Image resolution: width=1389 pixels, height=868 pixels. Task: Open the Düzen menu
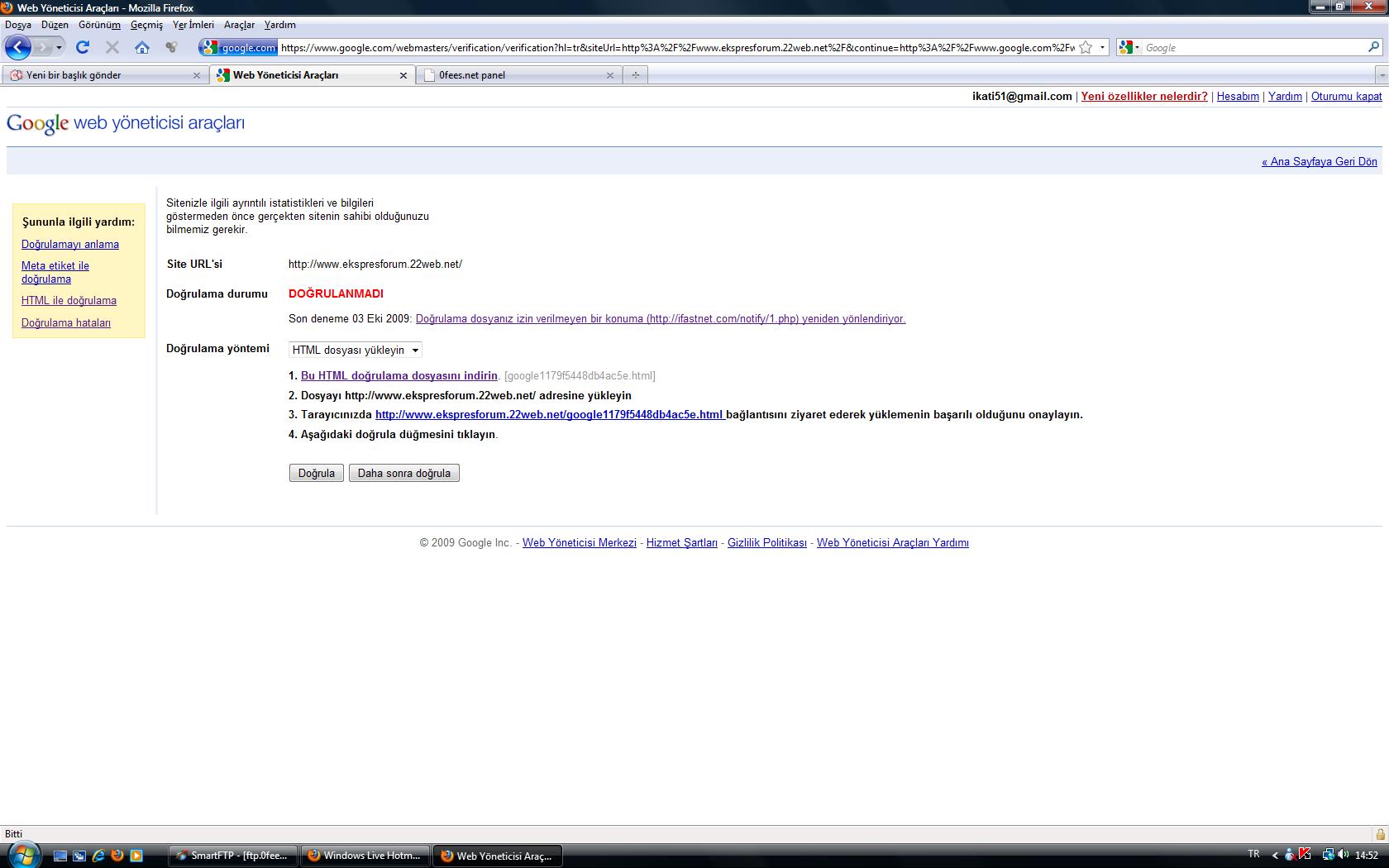coord(55,25)
